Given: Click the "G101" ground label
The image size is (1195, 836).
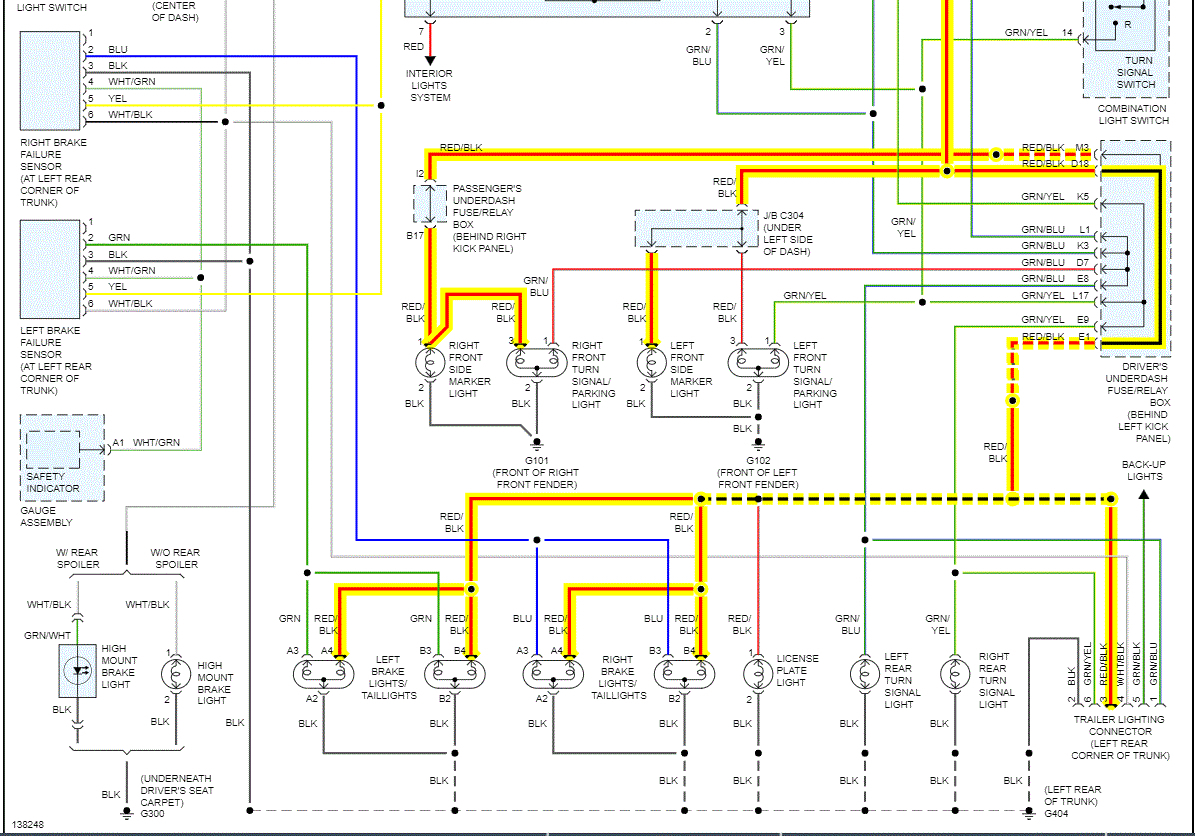Looking at the screenshot, I should 537,460.
